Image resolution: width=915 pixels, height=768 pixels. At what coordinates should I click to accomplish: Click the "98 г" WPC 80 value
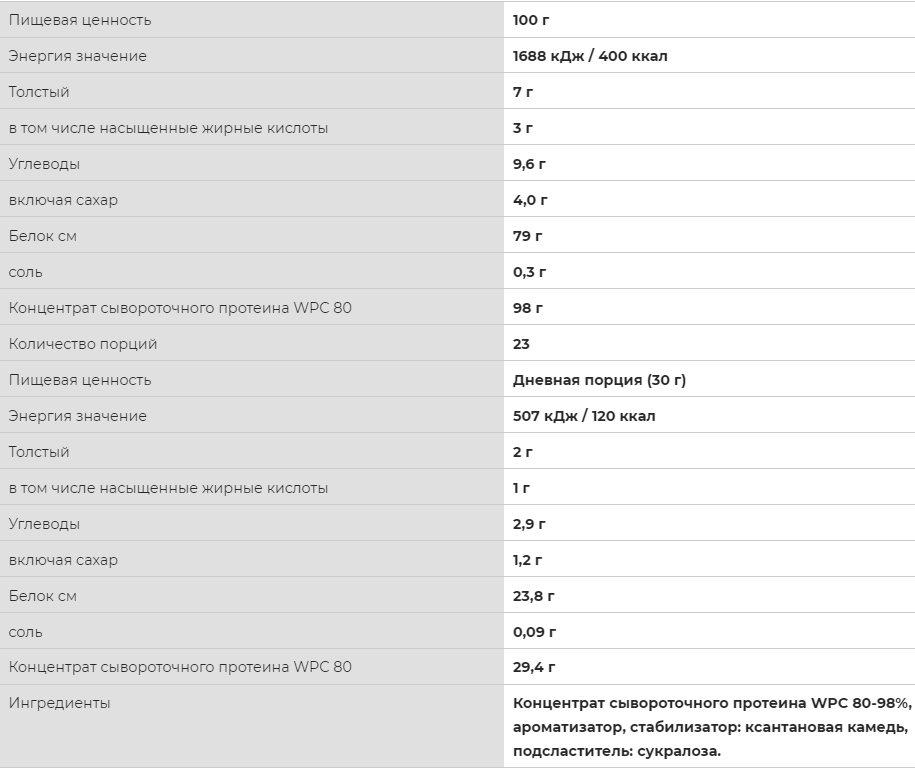coord(527,308)
